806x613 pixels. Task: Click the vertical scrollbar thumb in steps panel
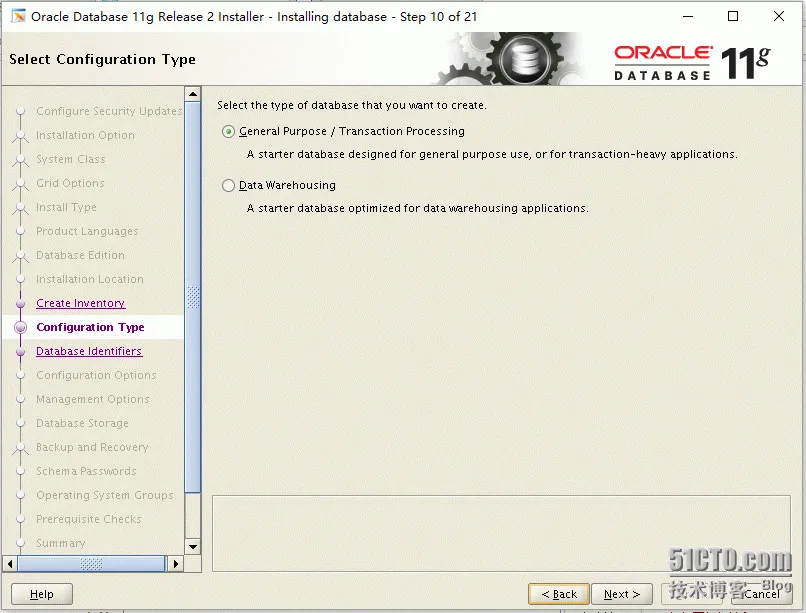coord(193,297)
